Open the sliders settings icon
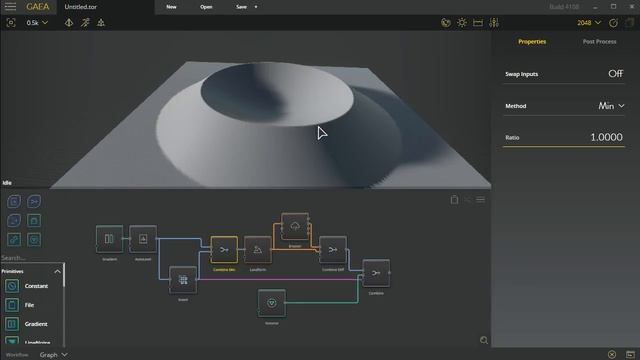The image size is (640, 360). (x=494, y=23)
